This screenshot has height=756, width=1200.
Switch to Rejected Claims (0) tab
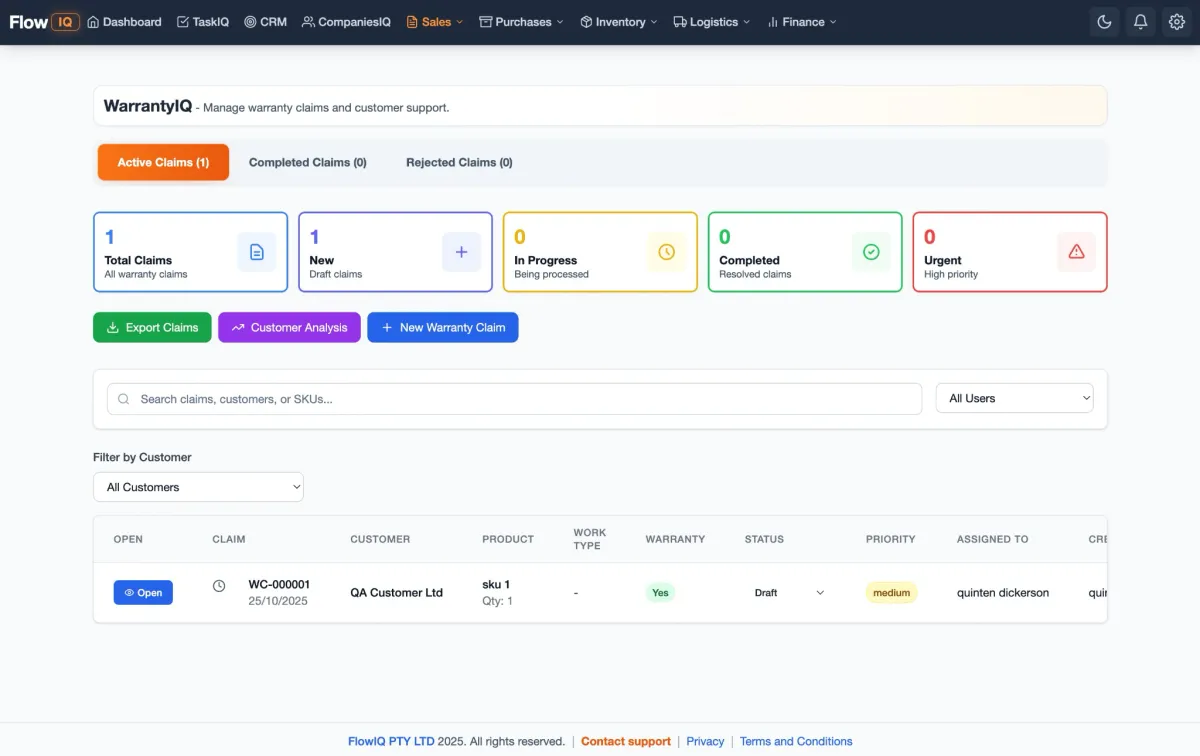[x=459, y=162]
